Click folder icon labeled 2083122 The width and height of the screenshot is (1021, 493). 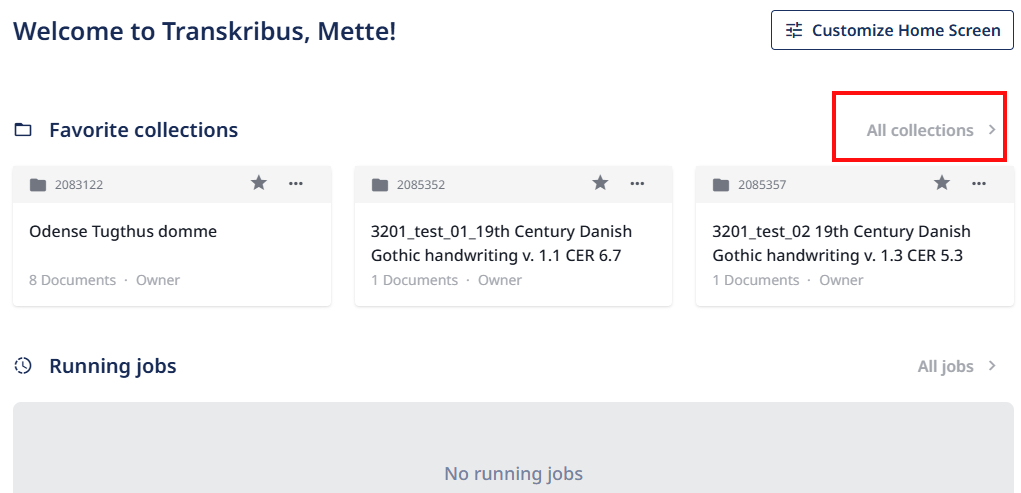[38, 184]
